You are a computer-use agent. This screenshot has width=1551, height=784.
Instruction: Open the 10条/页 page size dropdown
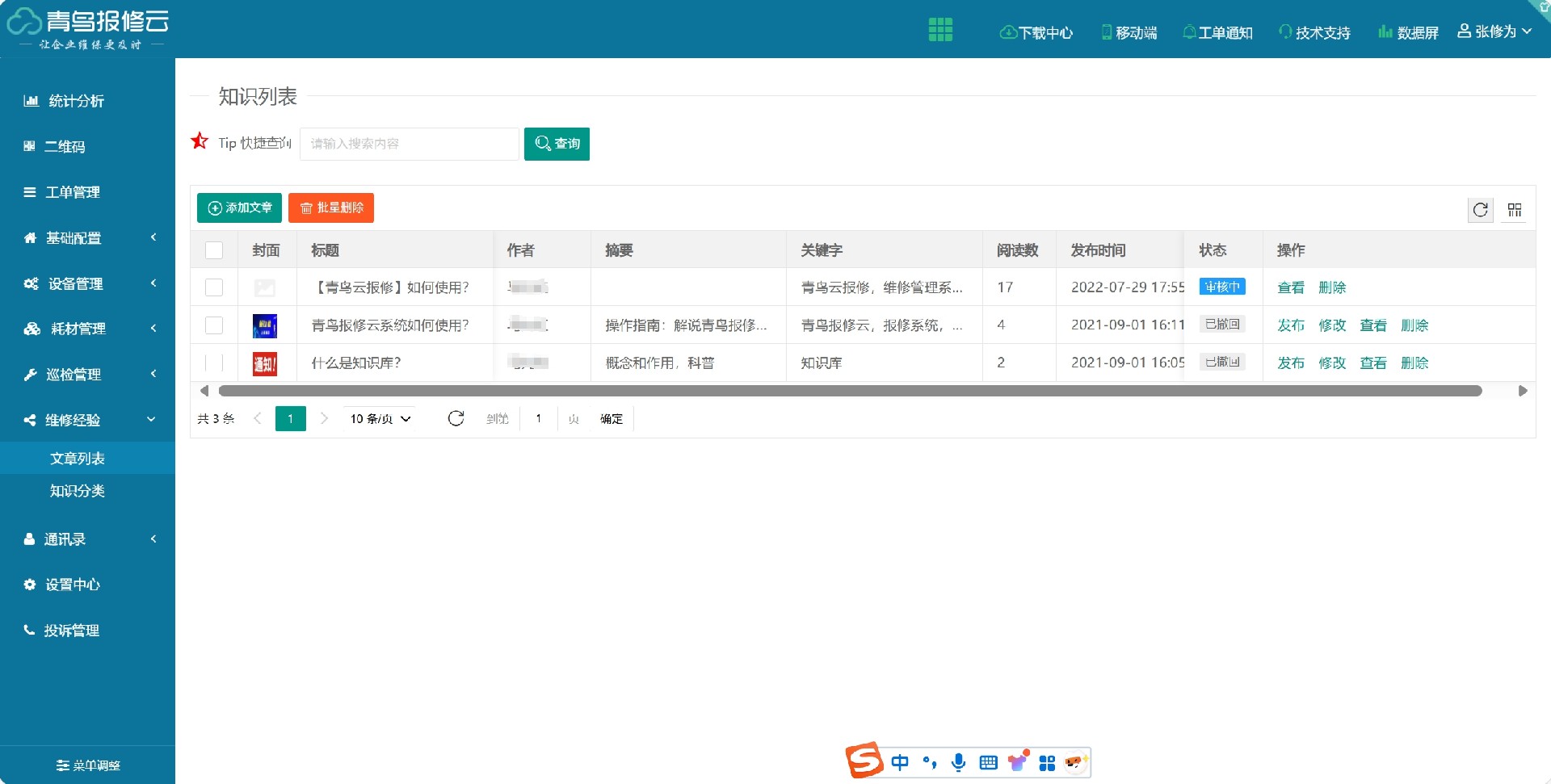[x=378, y=418]
